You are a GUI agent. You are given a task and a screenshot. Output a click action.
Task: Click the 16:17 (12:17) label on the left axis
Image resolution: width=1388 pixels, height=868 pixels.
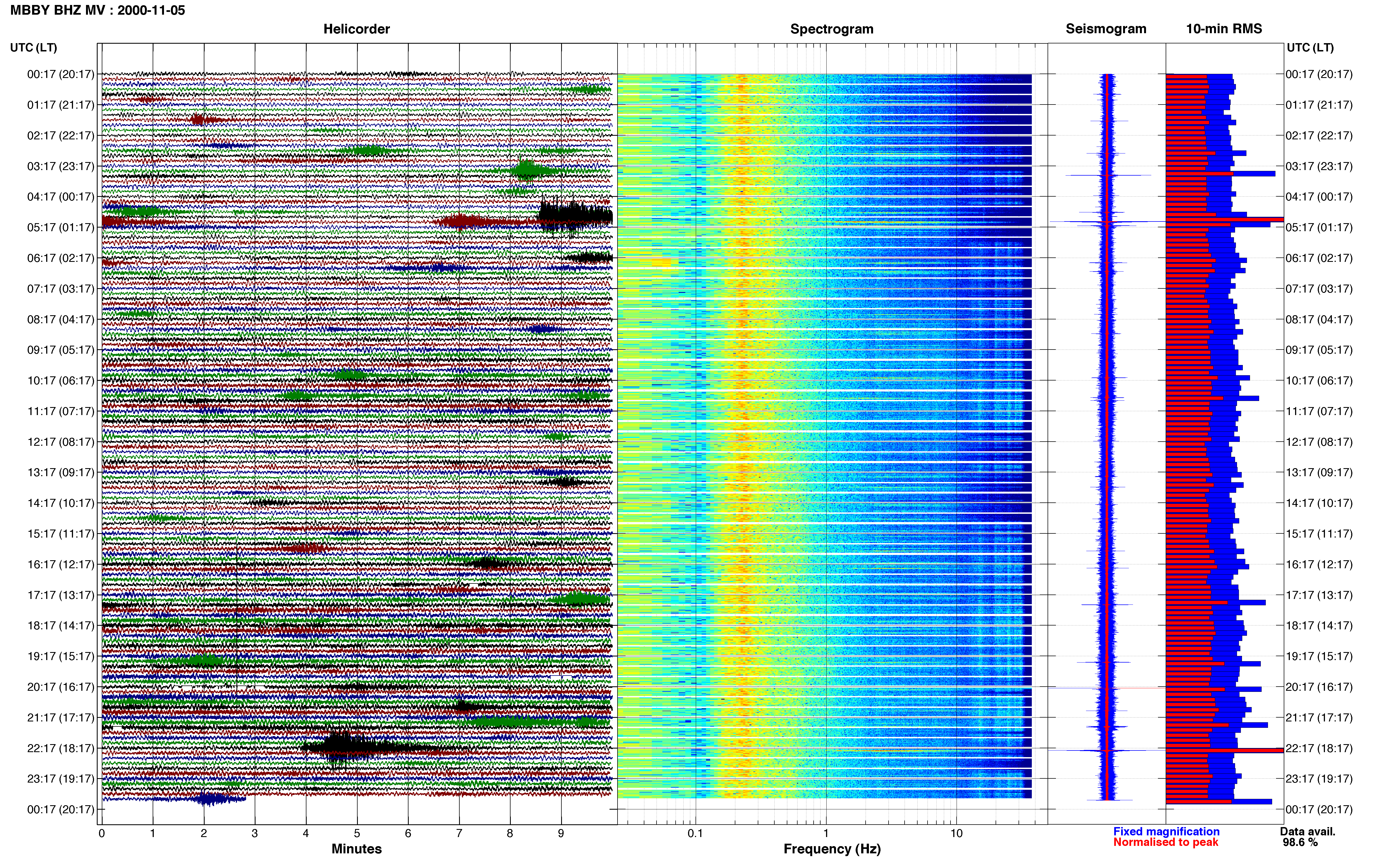point(60,564)
